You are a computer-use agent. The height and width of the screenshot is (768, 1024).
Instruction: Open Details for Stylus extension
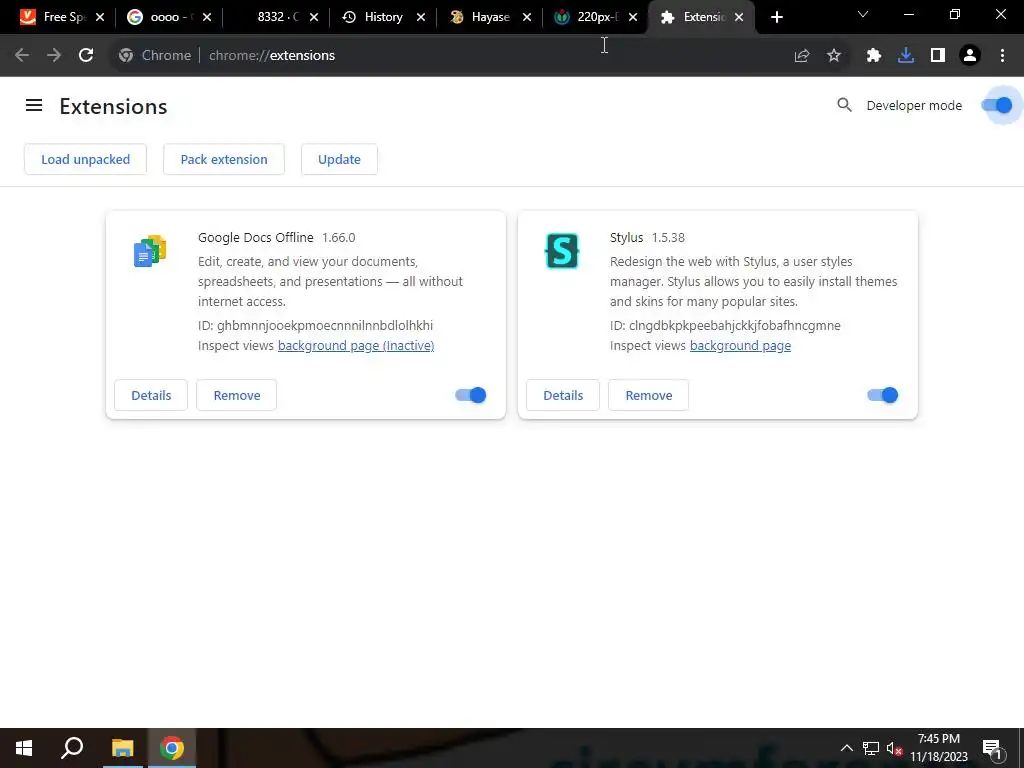click(563, 395)
